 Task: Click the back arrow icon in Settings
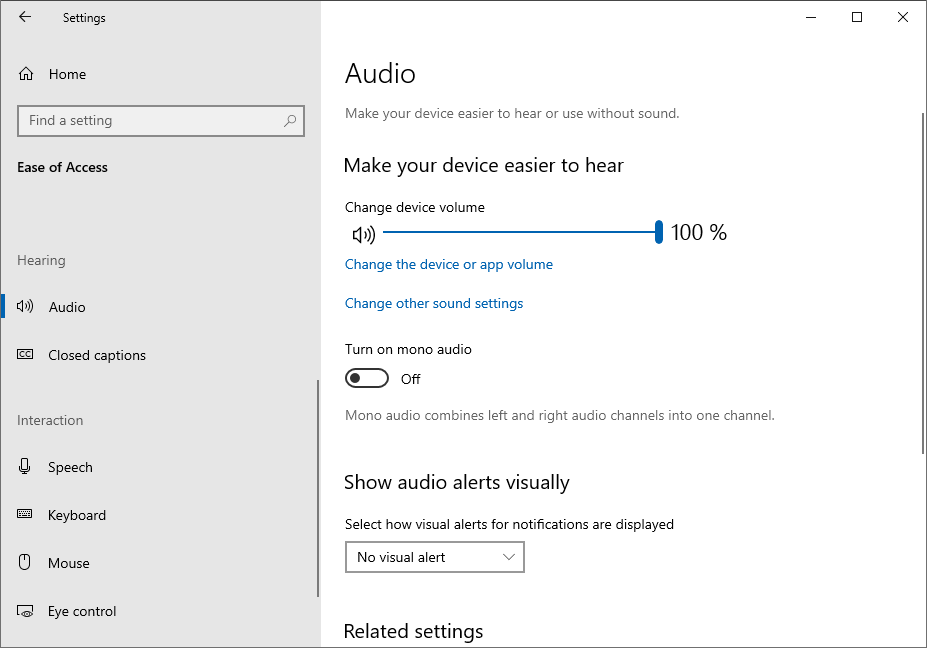[25, 17]
